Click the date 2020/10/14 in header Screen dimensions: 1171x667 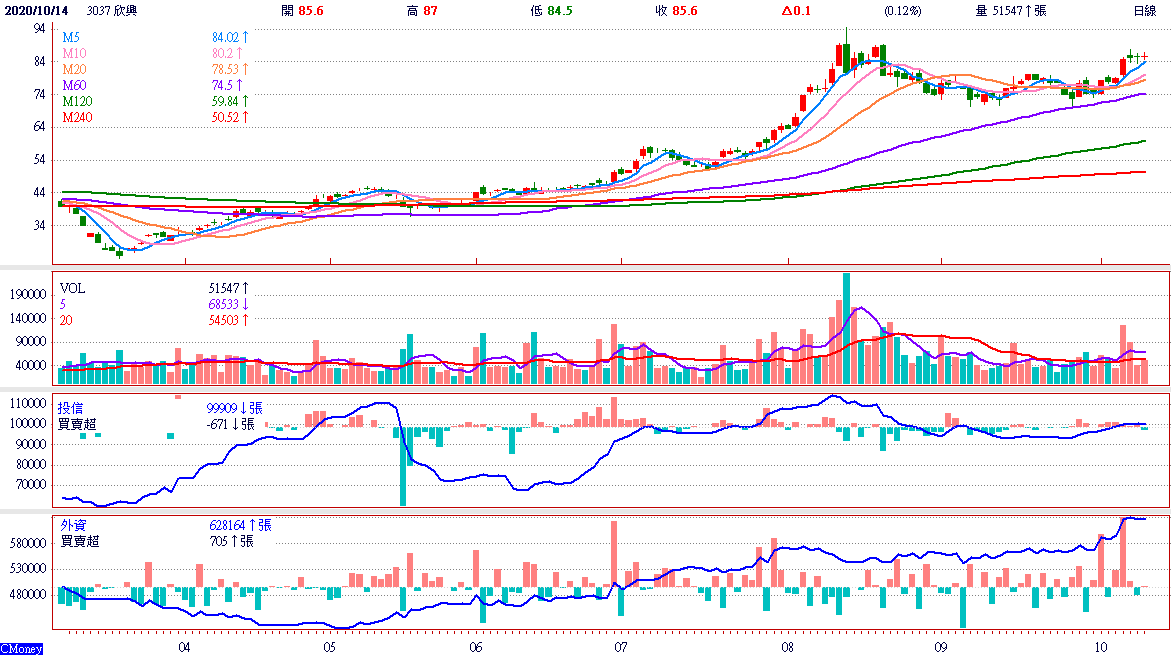click(x=36, y=10)
